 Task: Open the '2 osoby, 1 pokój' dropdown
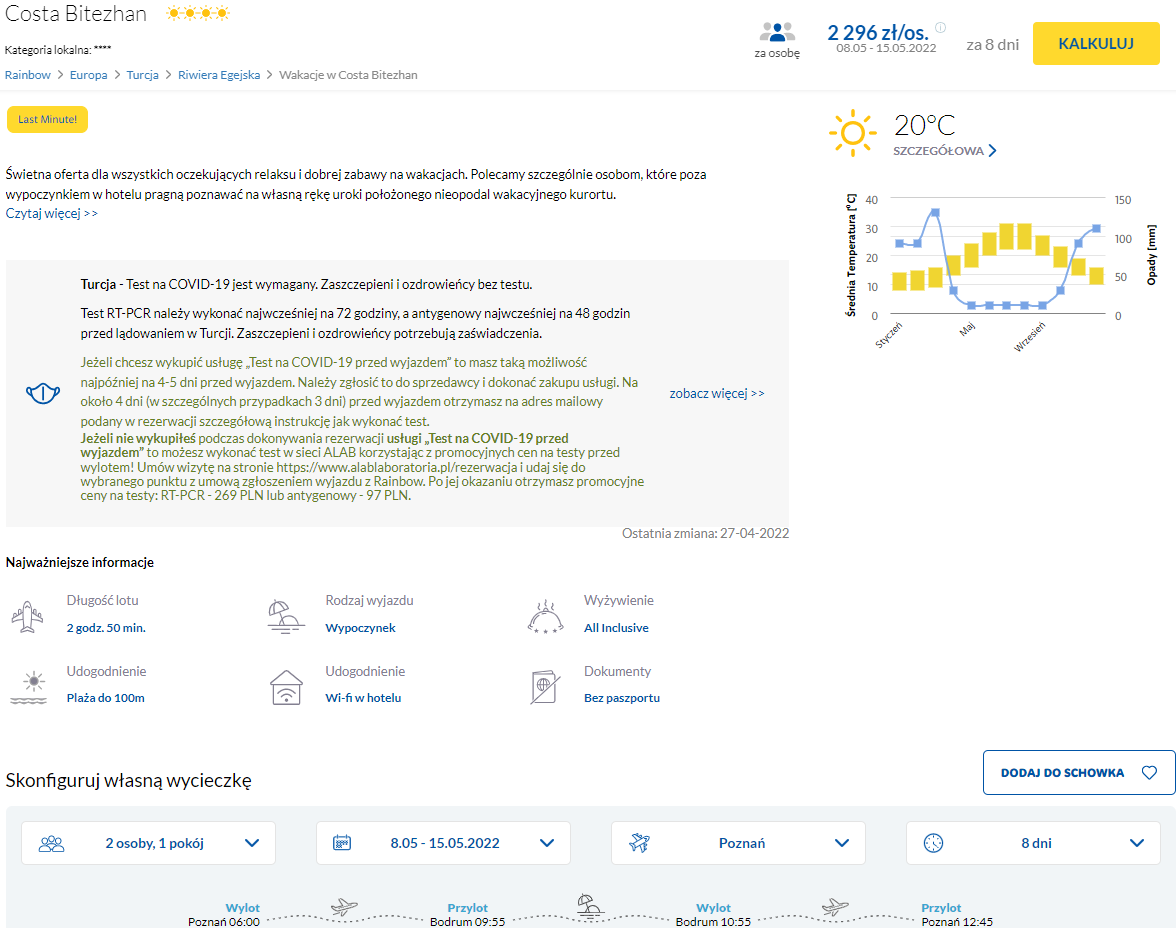pos(148,843)
